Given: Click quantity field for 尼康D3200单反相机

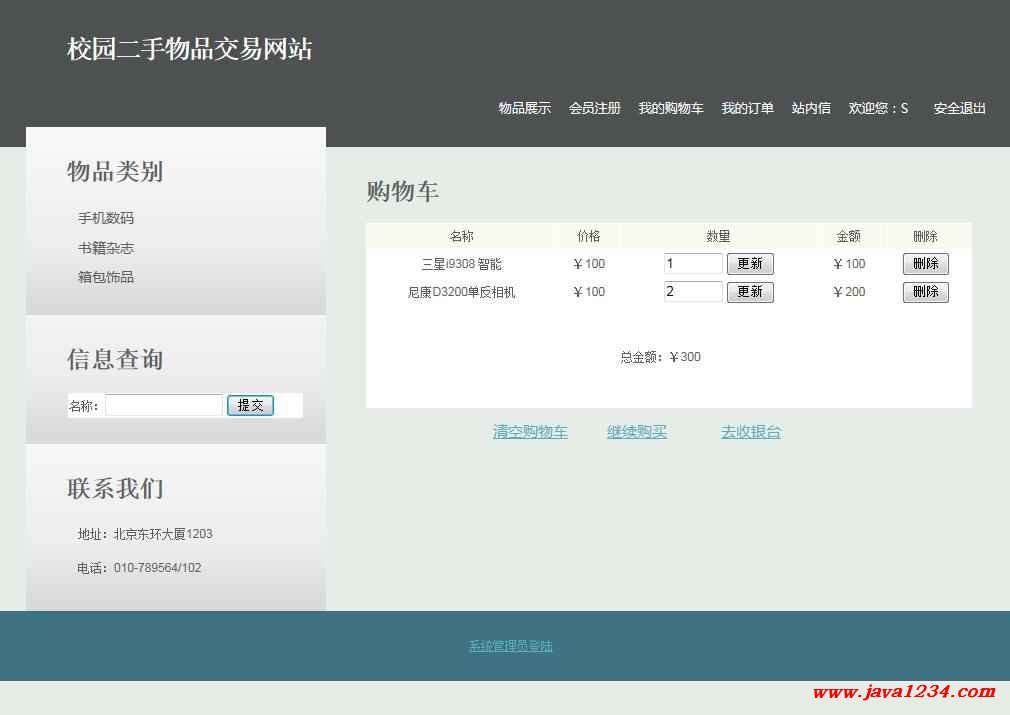Looking at the screenshot, I should pyautogui.click(x=692, y=292).
